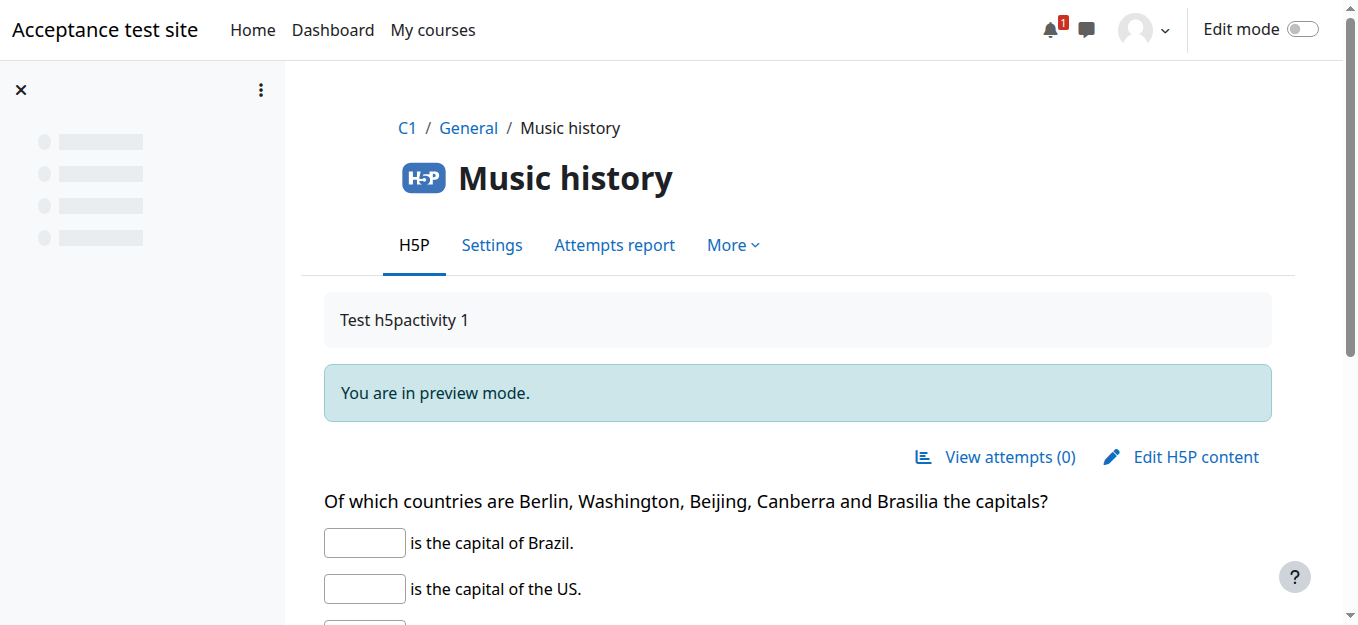This screenshot has width=1358, height=625.
Task: Open My courses in the top navigation
Action: pyautogui.click(x=433, y=30)
